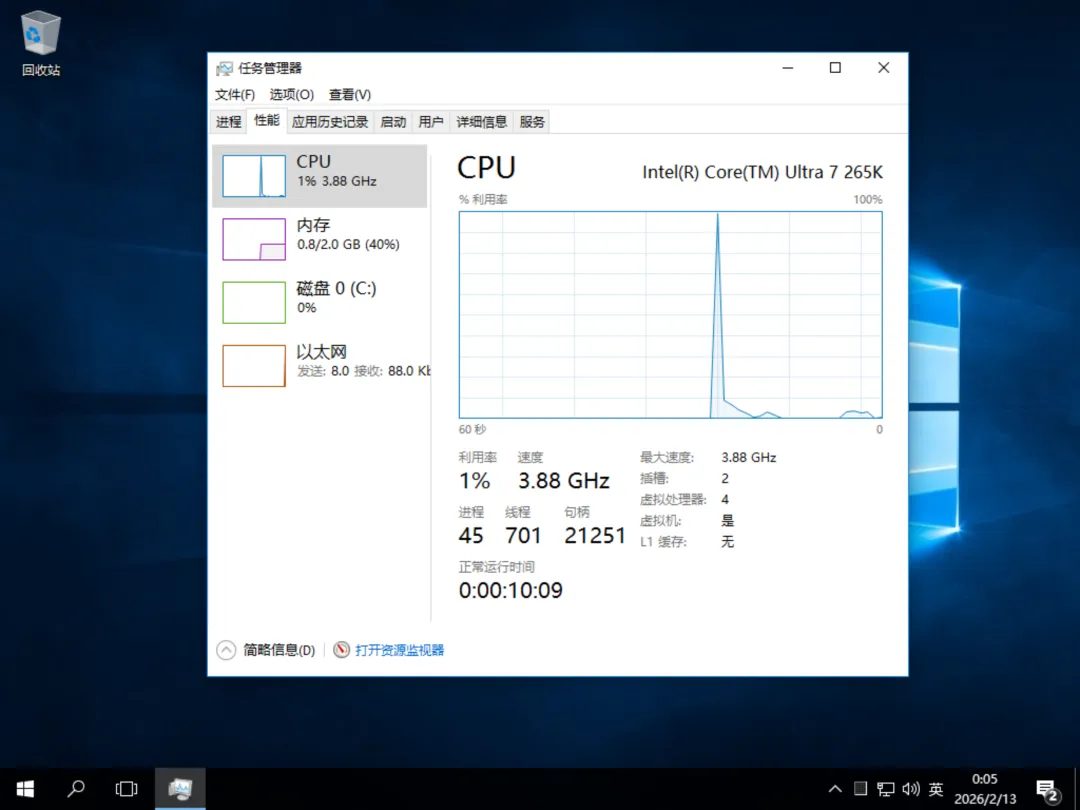The height and width of the screenshot is (810, 1080).
Task: Click the processor name Intel(R) Core(TM) Ultra 7 265K
Action: click(762, 172)
